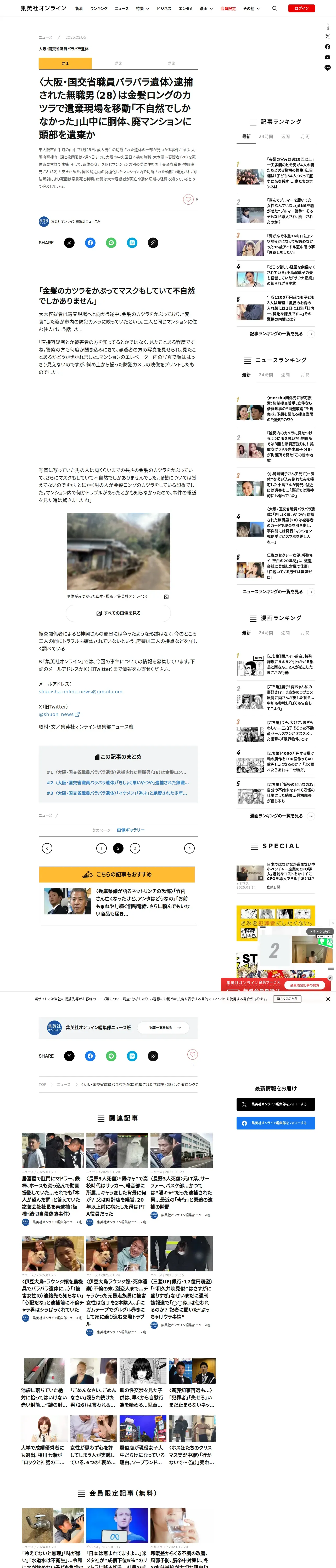Click すべての画像を見る button

click(x=118, y=613)
